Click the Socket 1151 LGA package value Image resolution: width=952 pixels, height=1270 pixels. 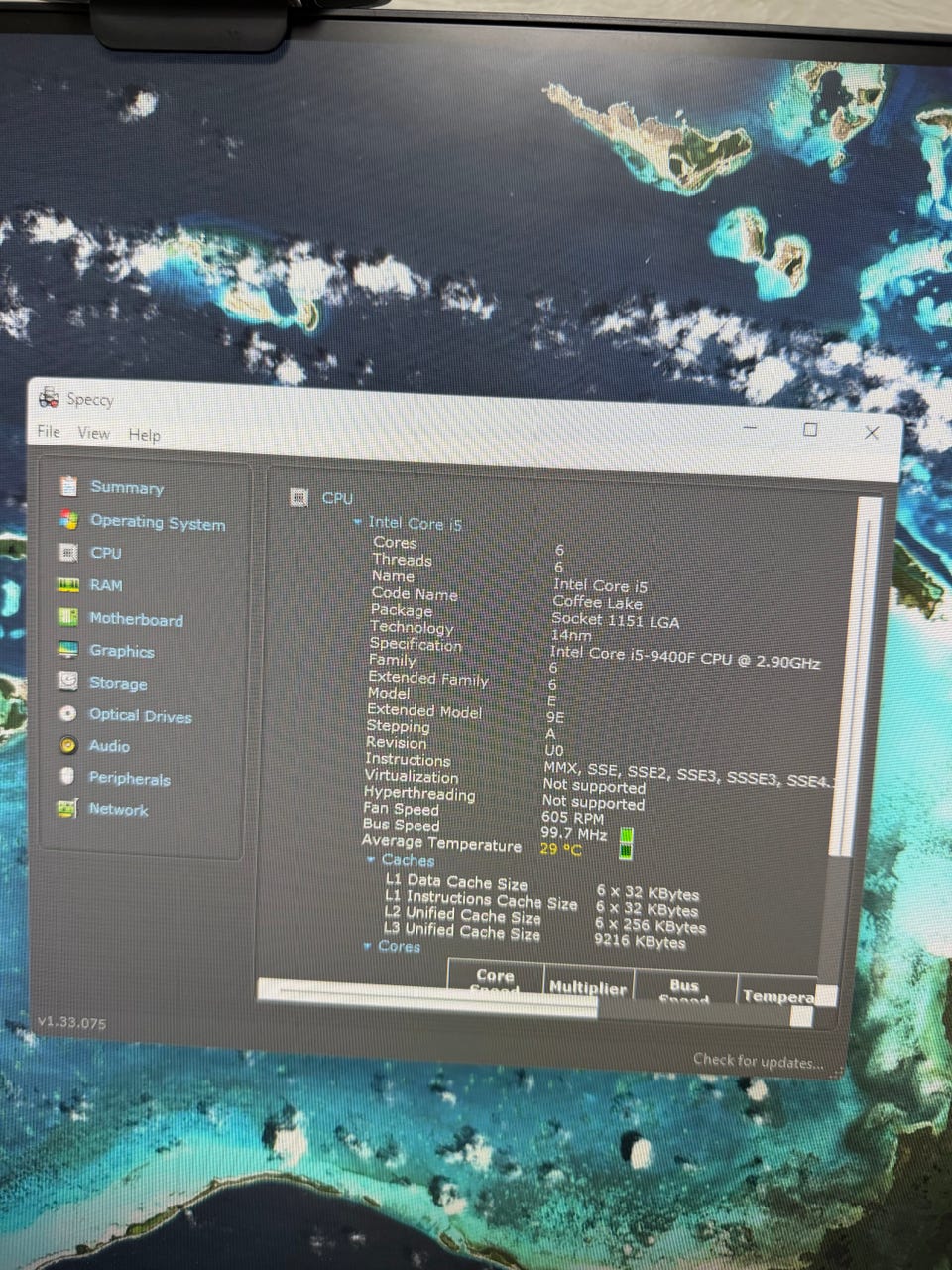[616, 621]
